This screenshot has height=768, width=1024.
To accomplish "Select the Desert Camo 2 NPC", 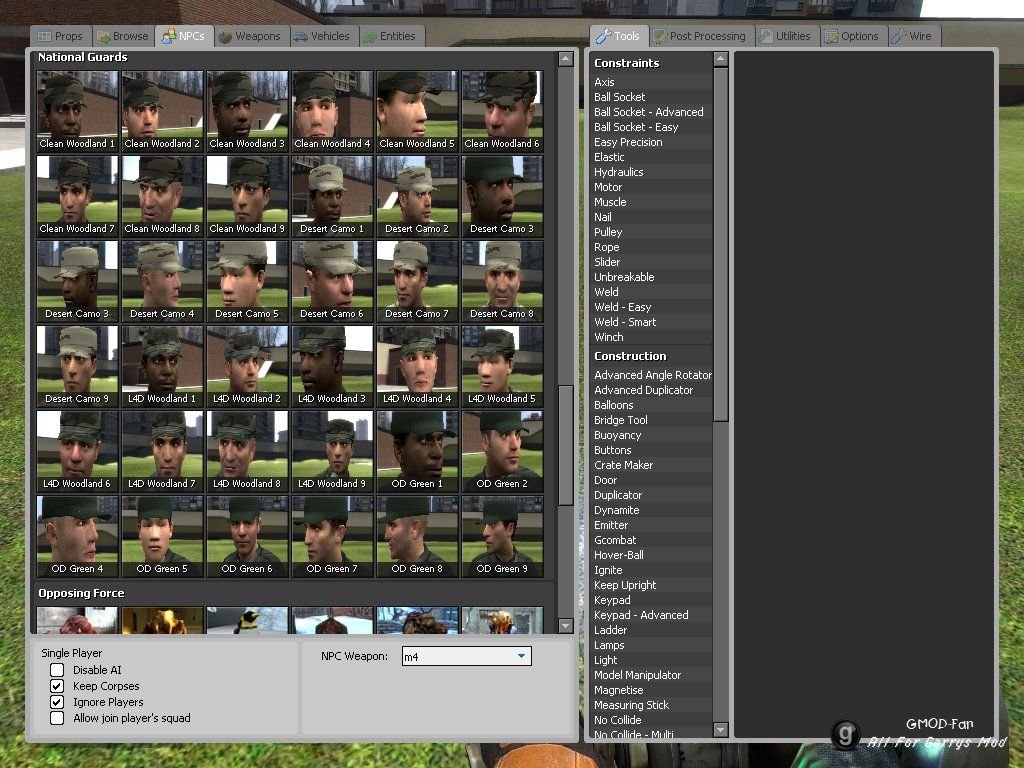I will [417, 196].
